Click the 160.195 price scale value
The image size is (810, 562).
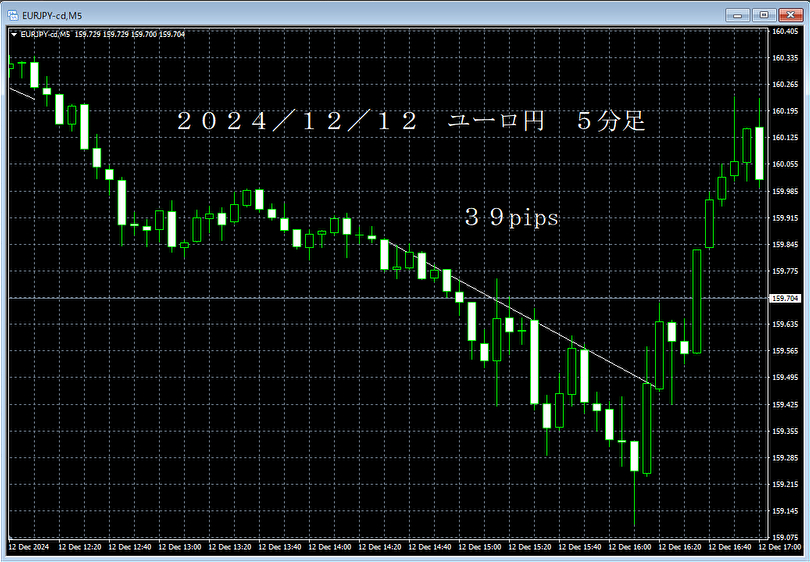(x=785, y=111)
